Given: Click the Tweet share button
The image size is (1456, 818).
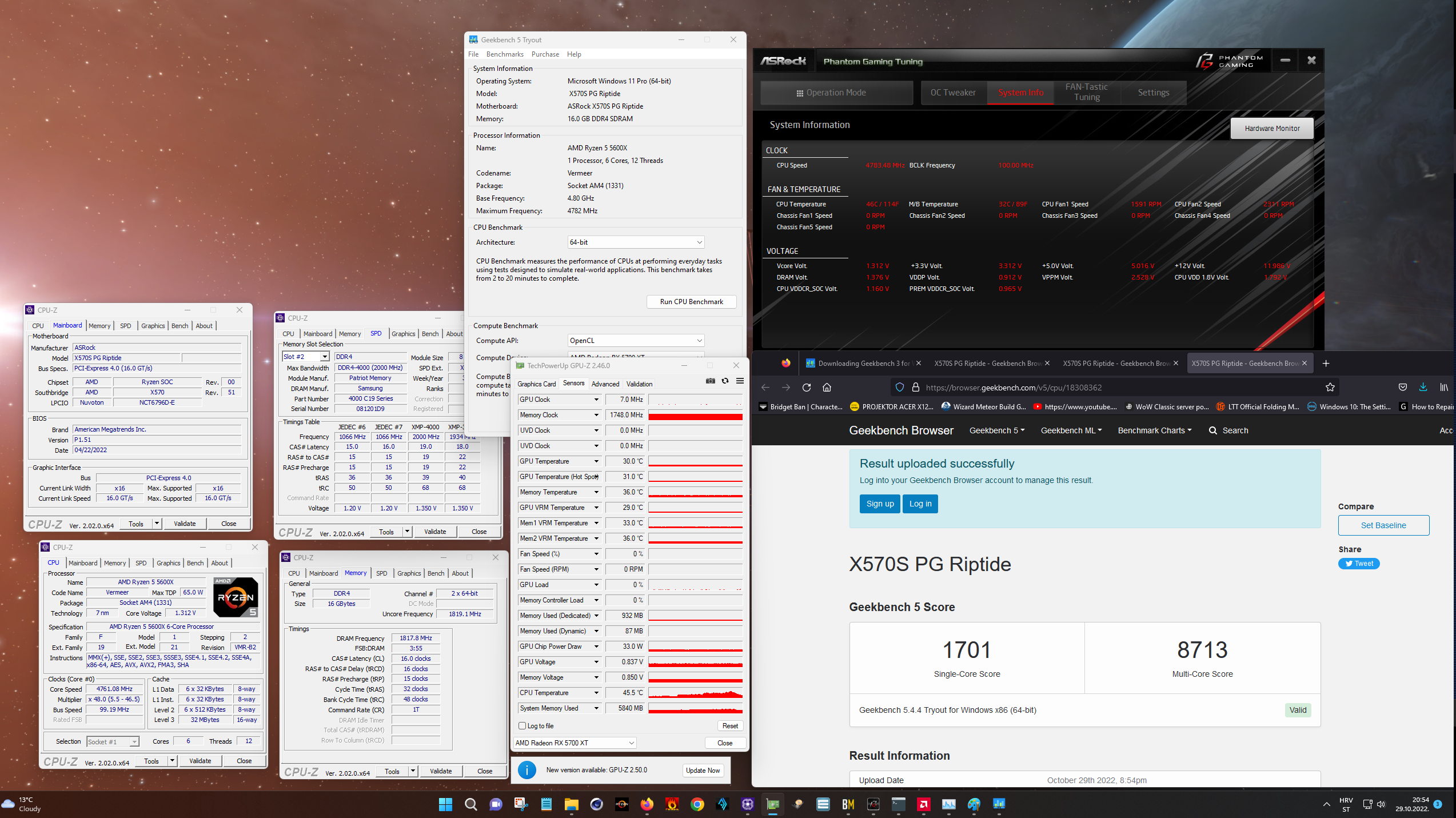Looking at the screenshot, I should tap(1359, 564).
